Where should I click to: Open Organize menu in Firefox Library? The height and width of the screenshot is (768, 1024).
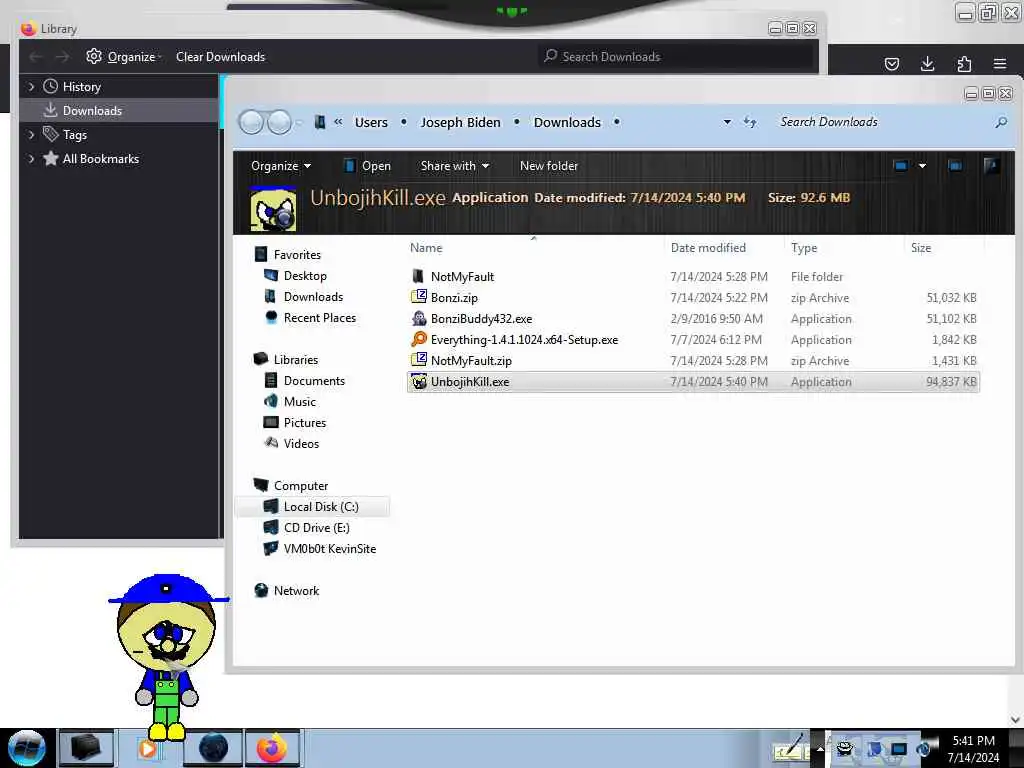tap(124, 57)
